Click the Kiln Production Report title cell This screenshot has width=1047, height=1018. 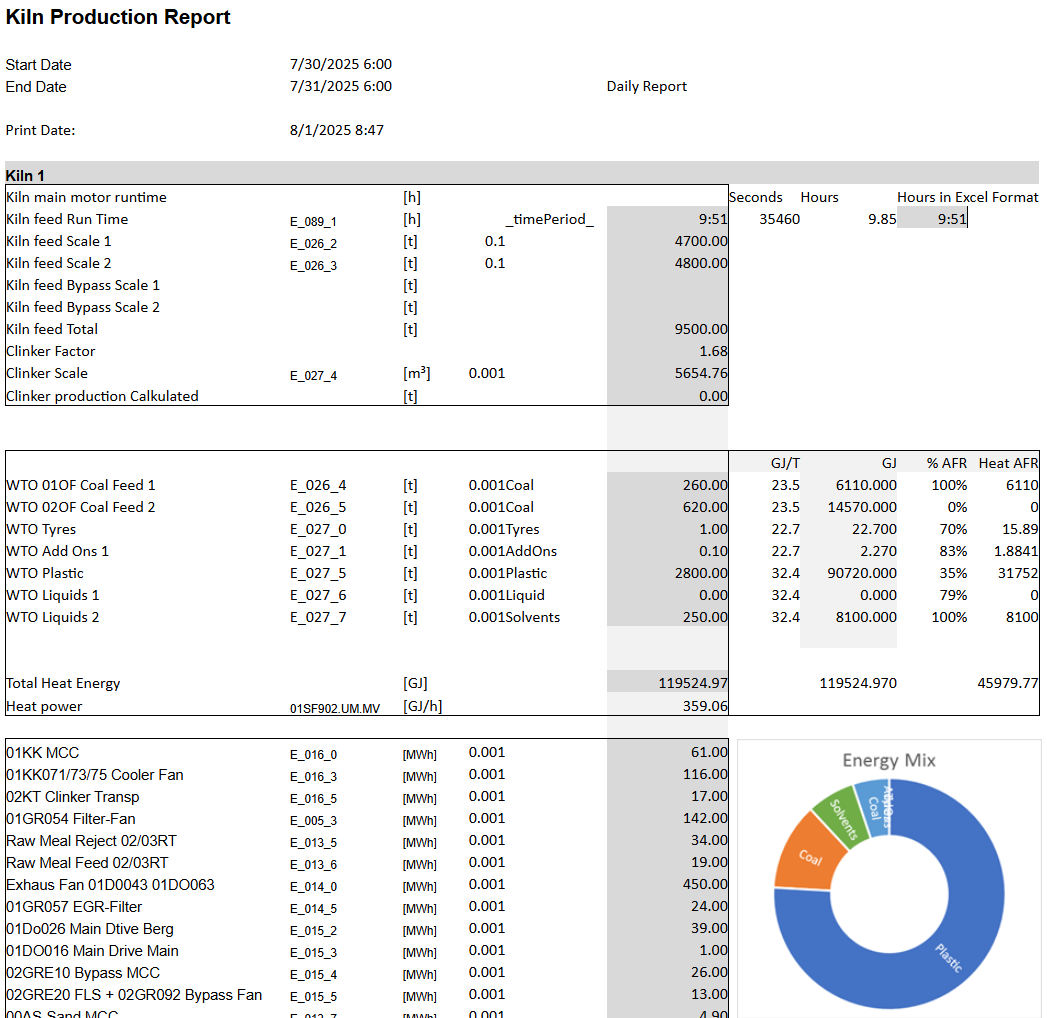tap(118, 17)
